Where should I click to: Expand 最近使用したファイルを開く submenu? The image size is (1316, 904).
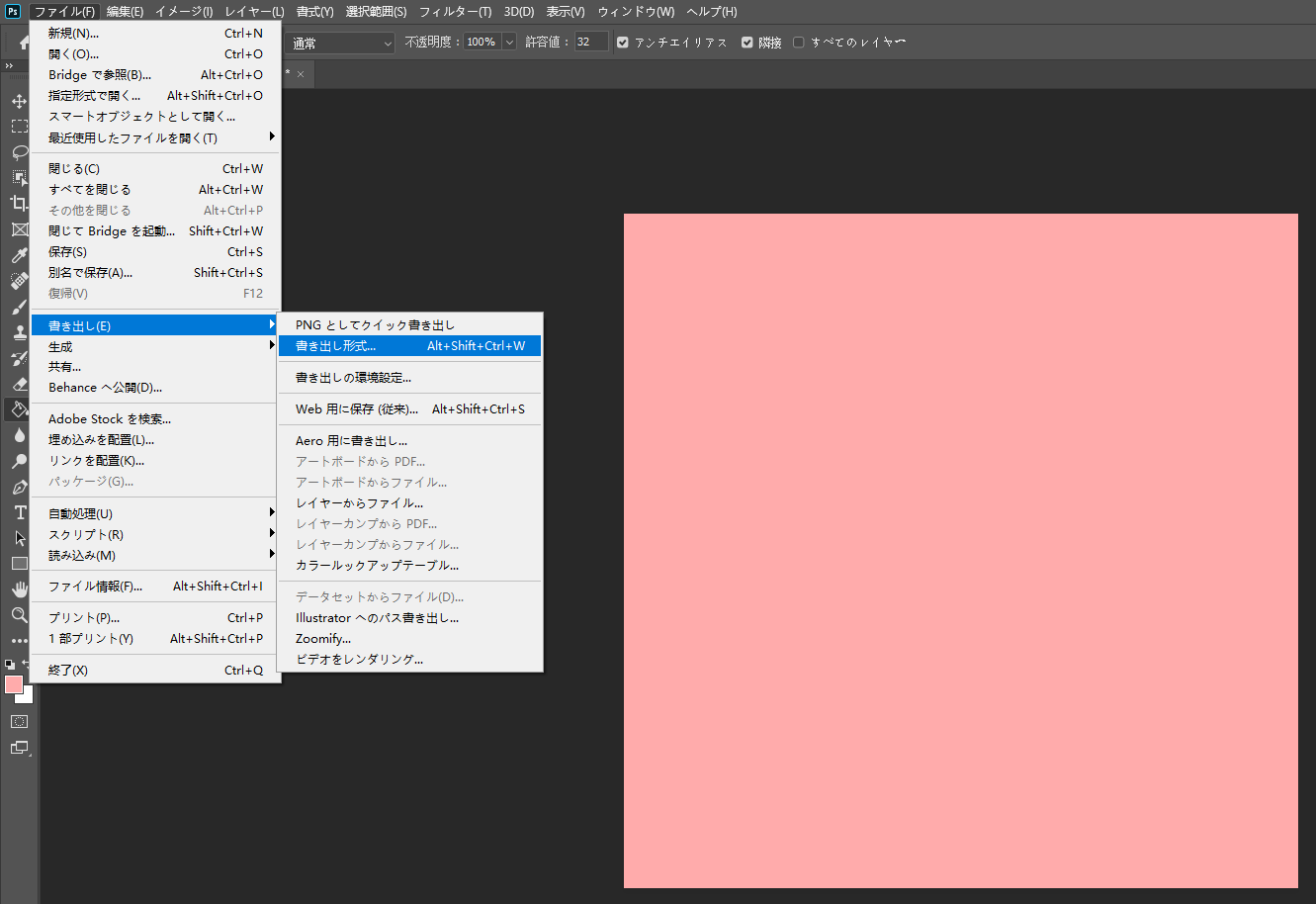click(155, 137)
